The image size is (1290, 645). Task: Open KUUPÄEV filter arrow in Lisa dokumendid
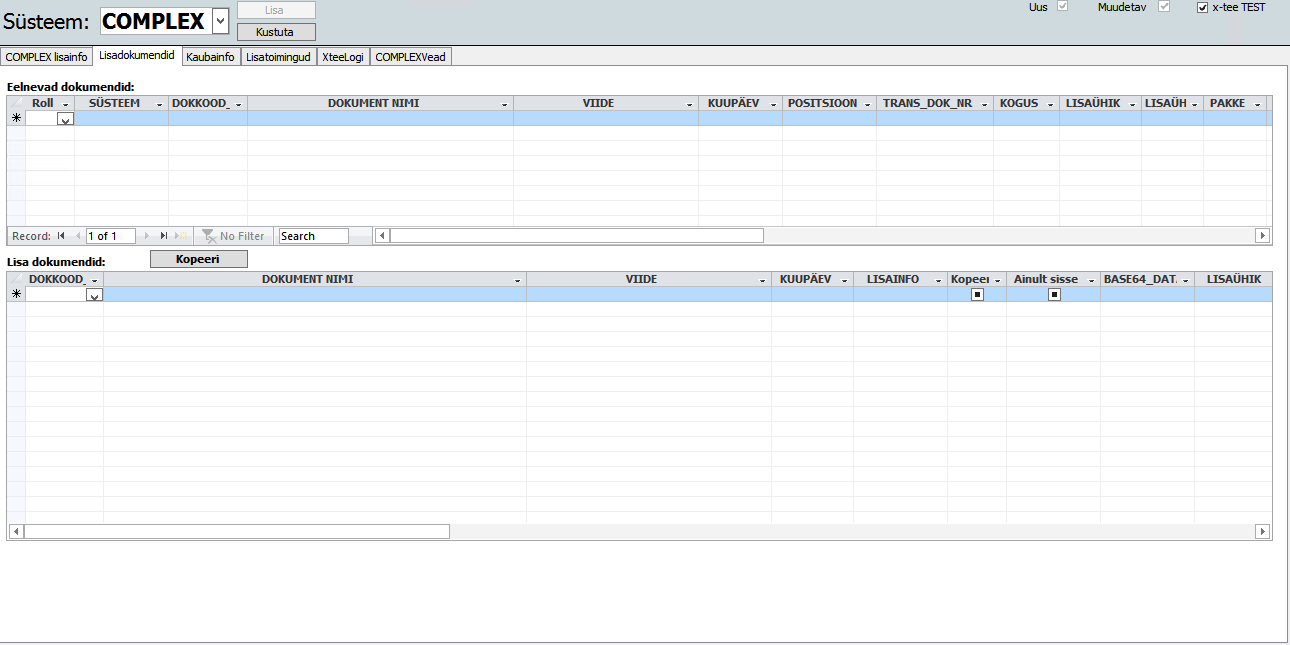pyautogui.click(x=845, y=280)
